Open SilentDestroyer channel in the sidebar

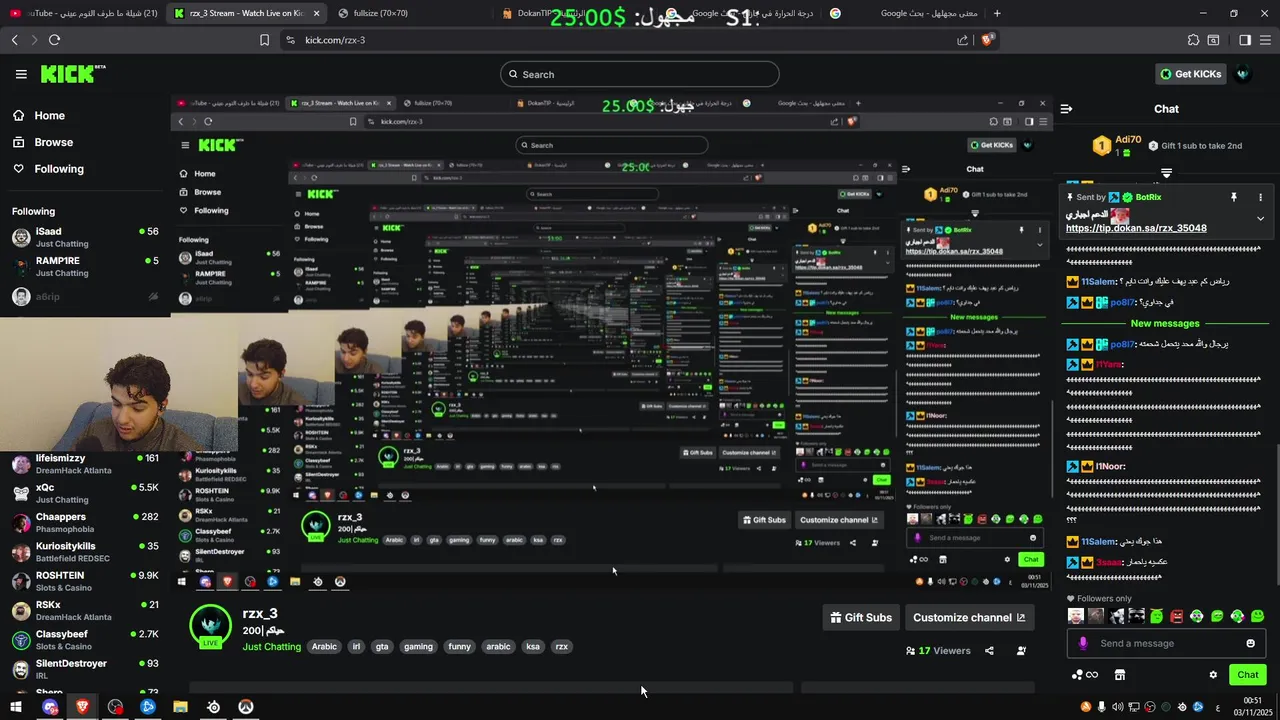pyautogui.click(x=85, y=669)
